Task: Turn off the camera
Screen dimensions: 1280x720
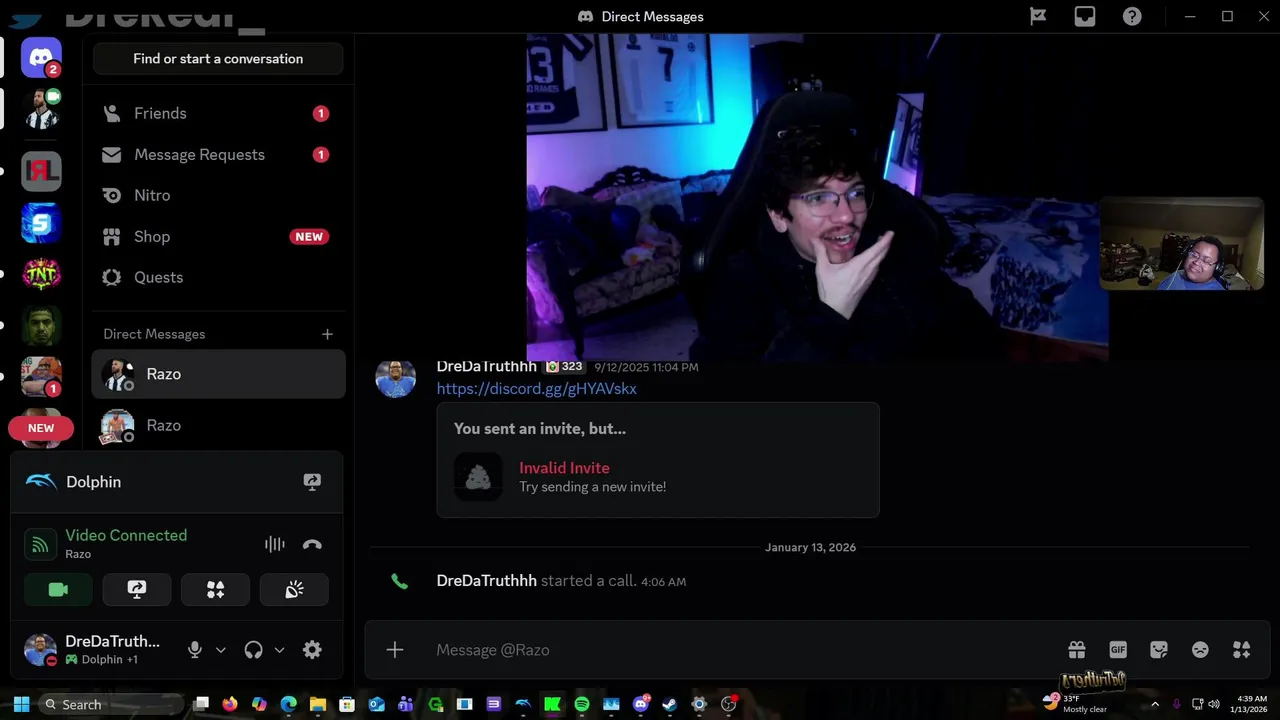Action: pos(58,590)
